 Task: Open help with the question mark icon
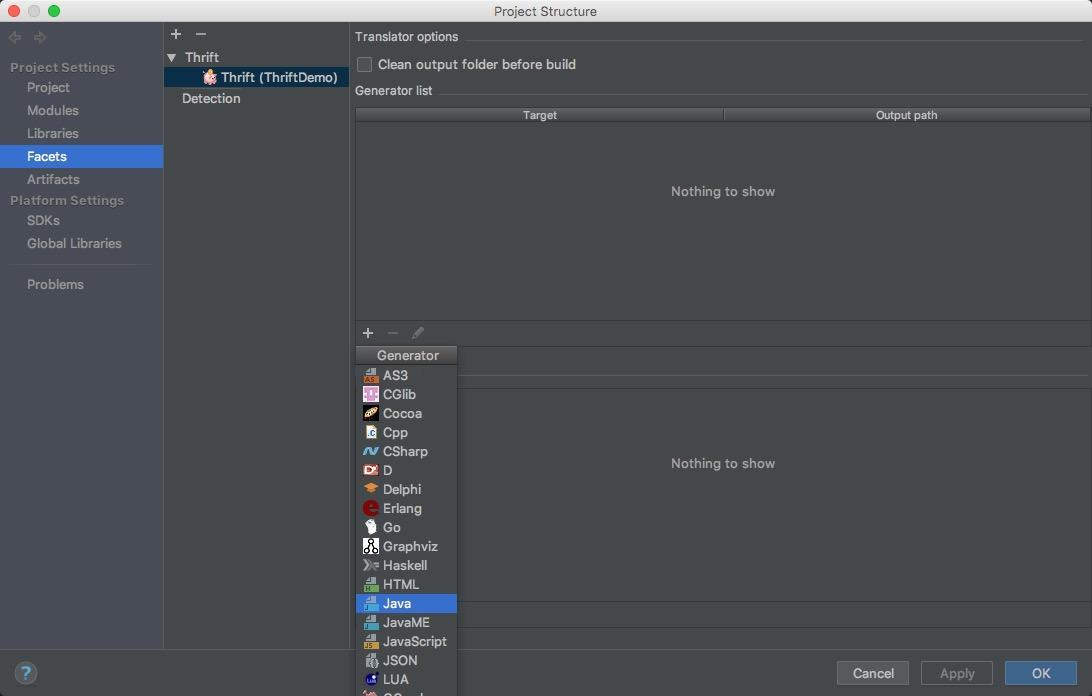tap(26, 673)
